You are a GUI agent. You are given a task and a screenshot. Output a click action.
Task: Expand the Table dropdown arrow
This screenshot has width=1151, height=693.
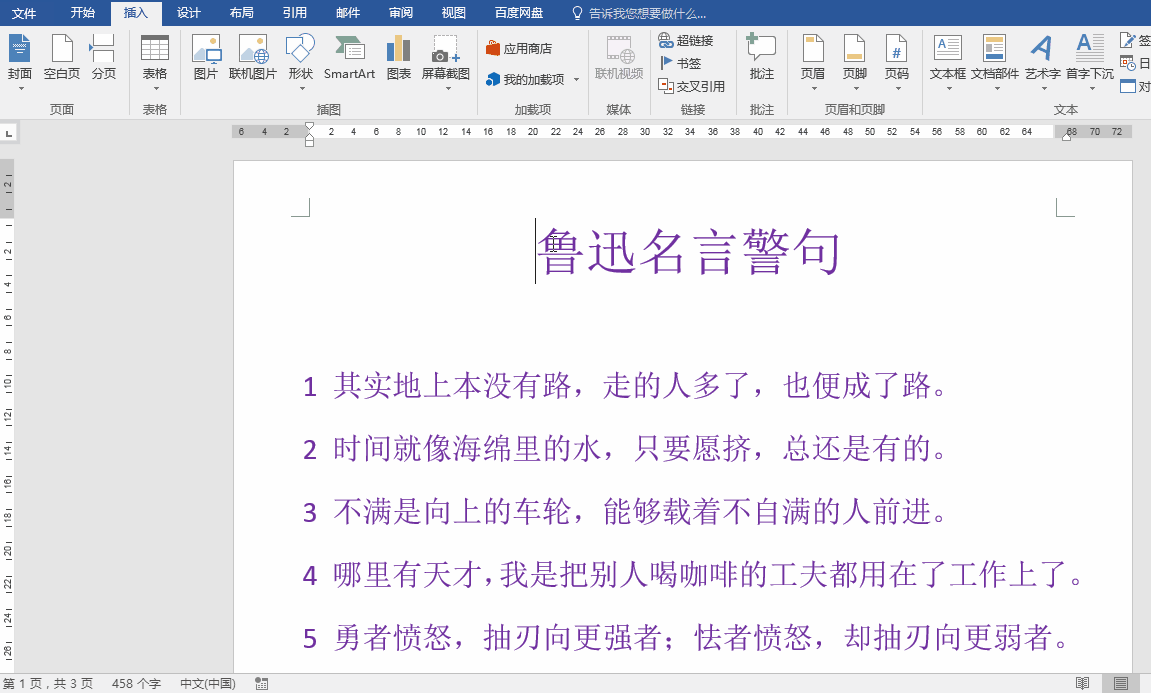tap(156, 89)
